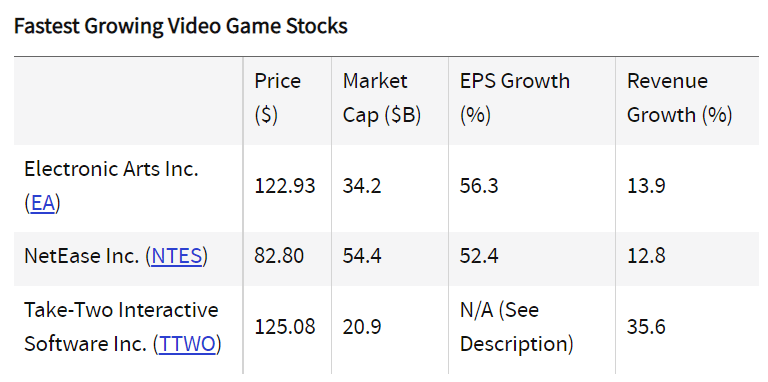Screen dimensions: 768x382
Task: Select the 122.93 price cell
Action: (285, 187)
